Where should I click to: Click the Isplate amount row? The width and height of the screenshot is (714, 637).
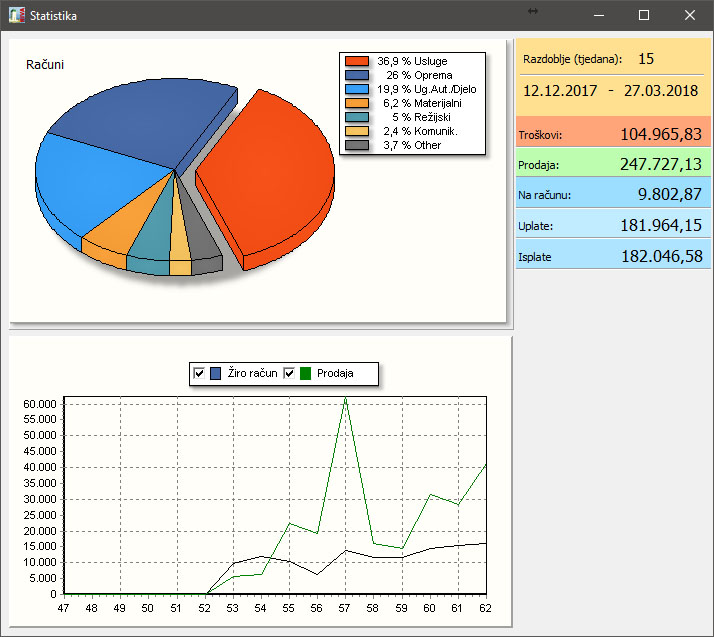[612, 257]
